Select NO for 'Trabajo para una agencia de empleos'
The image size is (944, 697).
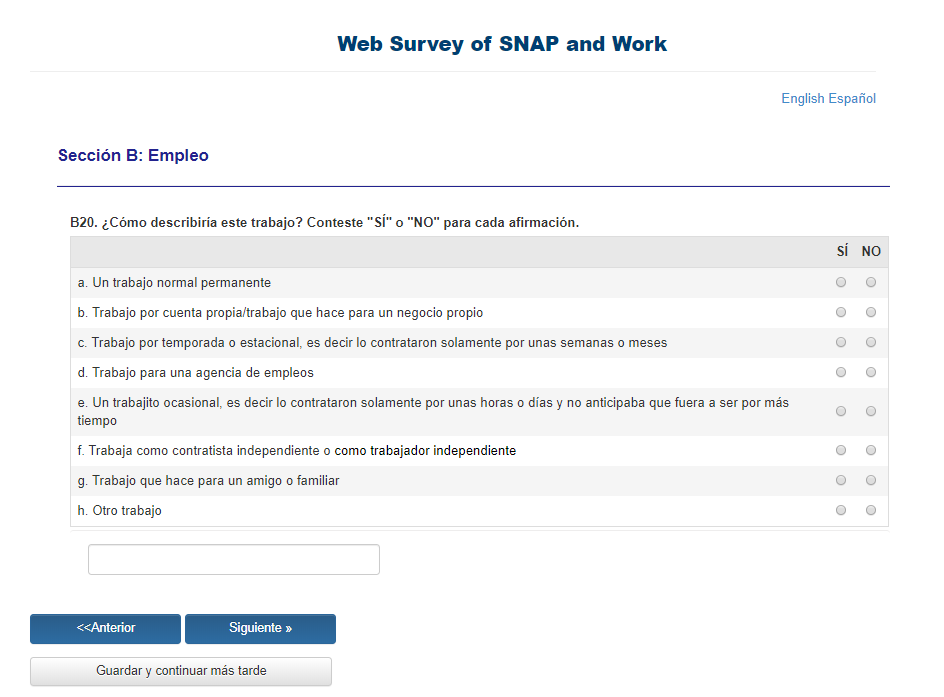click(871, 373)
